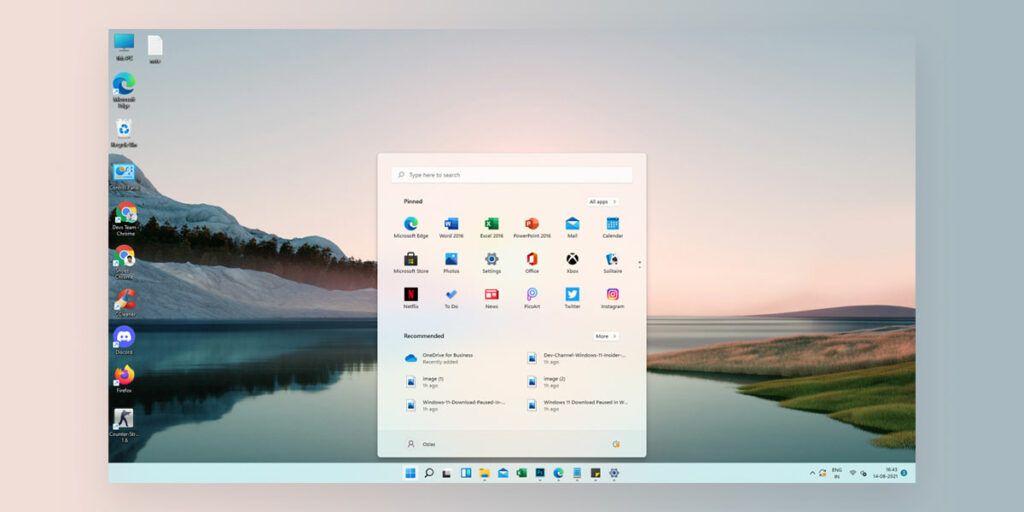Viewport: 1024px width, 512px height.
Task: Open Word 2016 from pinned apps
Action: pyautogui.click(x=451, y=225)
